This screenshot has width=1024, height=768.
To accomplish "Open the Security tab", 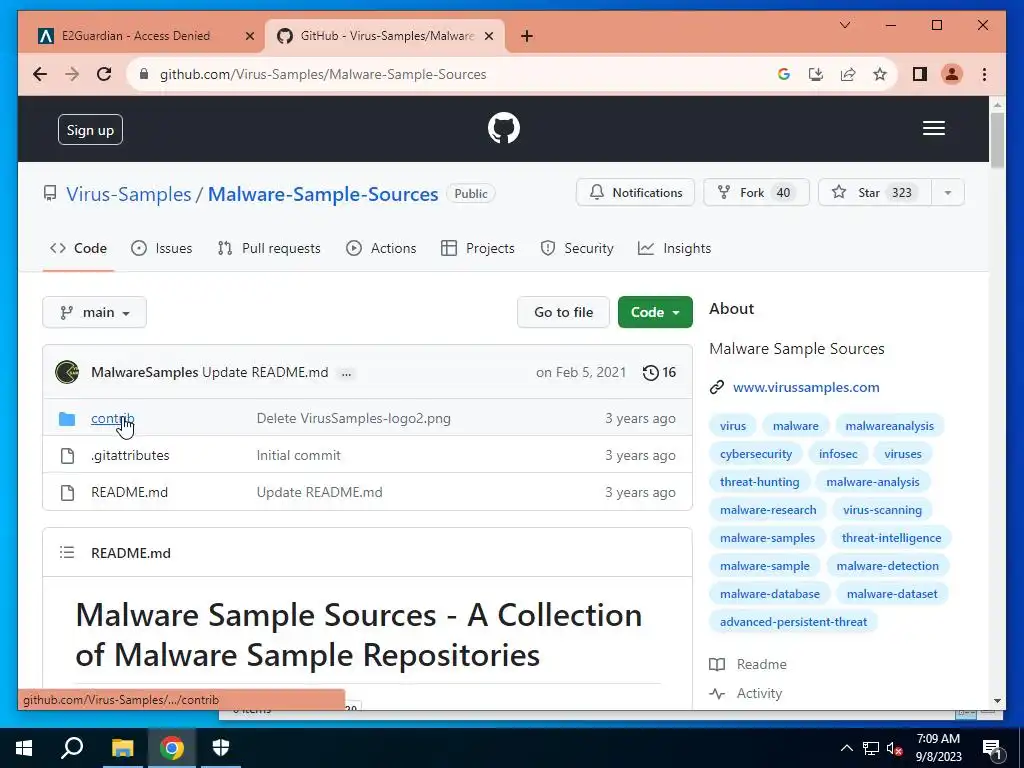I will (x=577, y=248).
